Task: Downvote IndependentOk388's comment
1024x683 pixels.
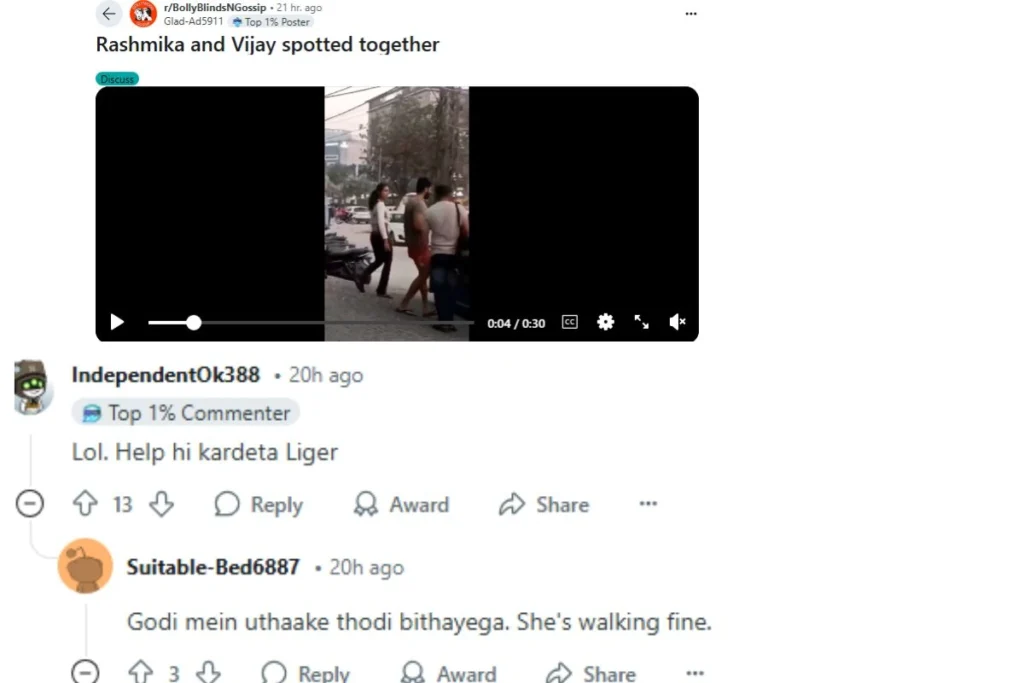Action: coord(161,504)
